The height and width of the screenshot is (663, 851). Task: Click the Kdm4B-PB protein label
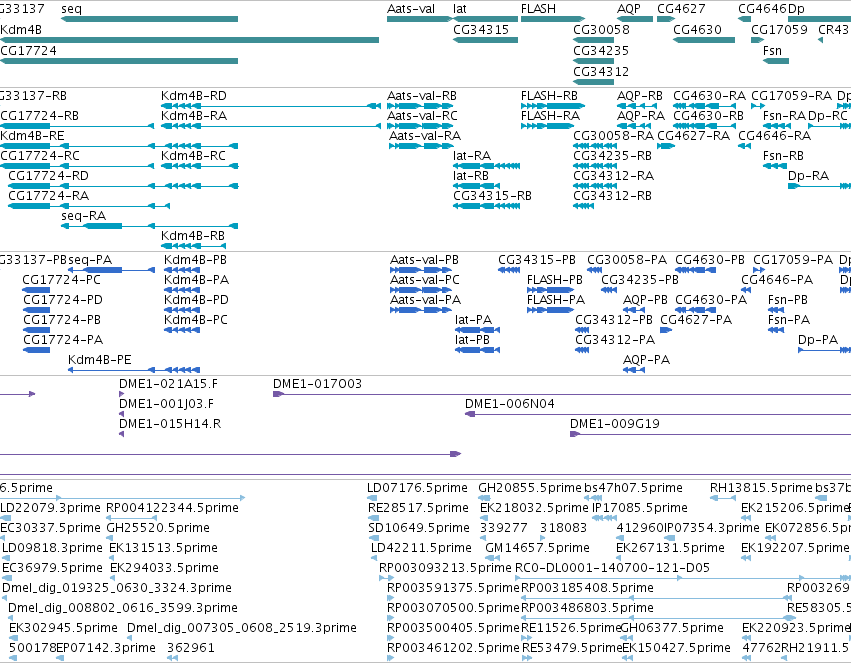[x=195, y=260]
